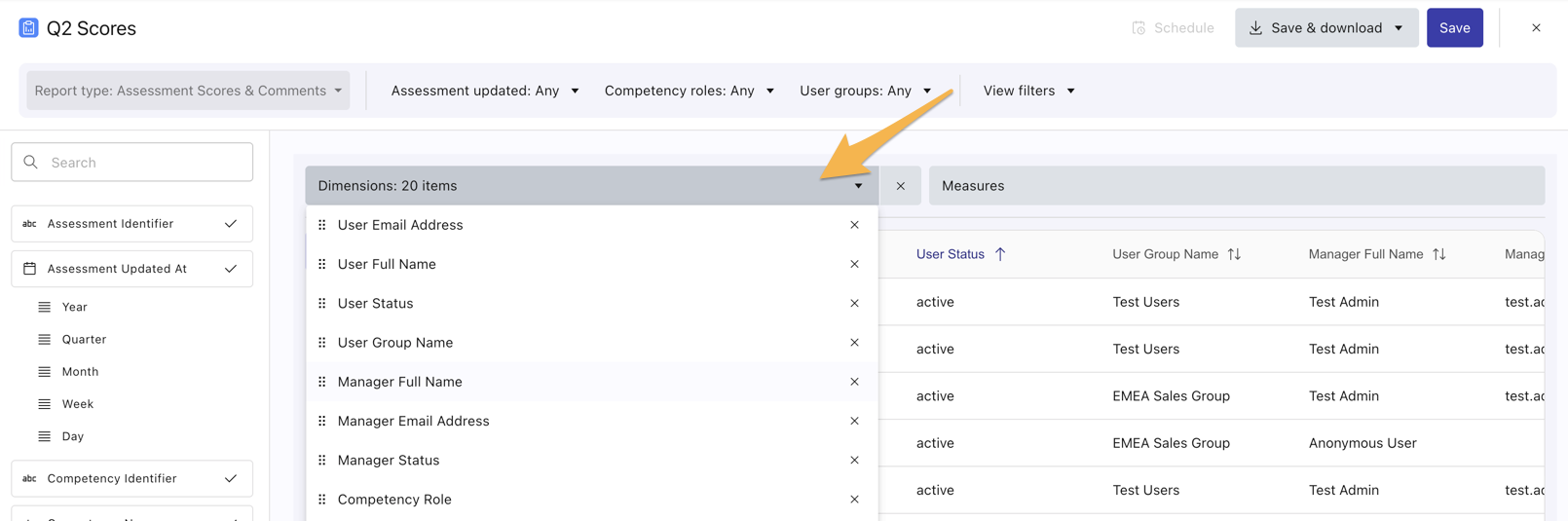Sort by User Group Name column arrows
This screenshot has width=1568, height=521.
pos(1234,254)
